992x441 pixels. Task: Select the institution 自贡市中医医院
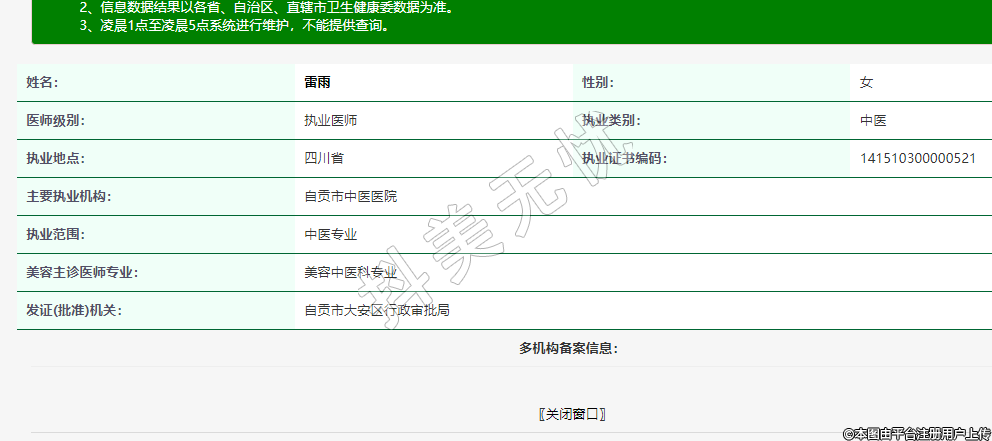[350, 197]
